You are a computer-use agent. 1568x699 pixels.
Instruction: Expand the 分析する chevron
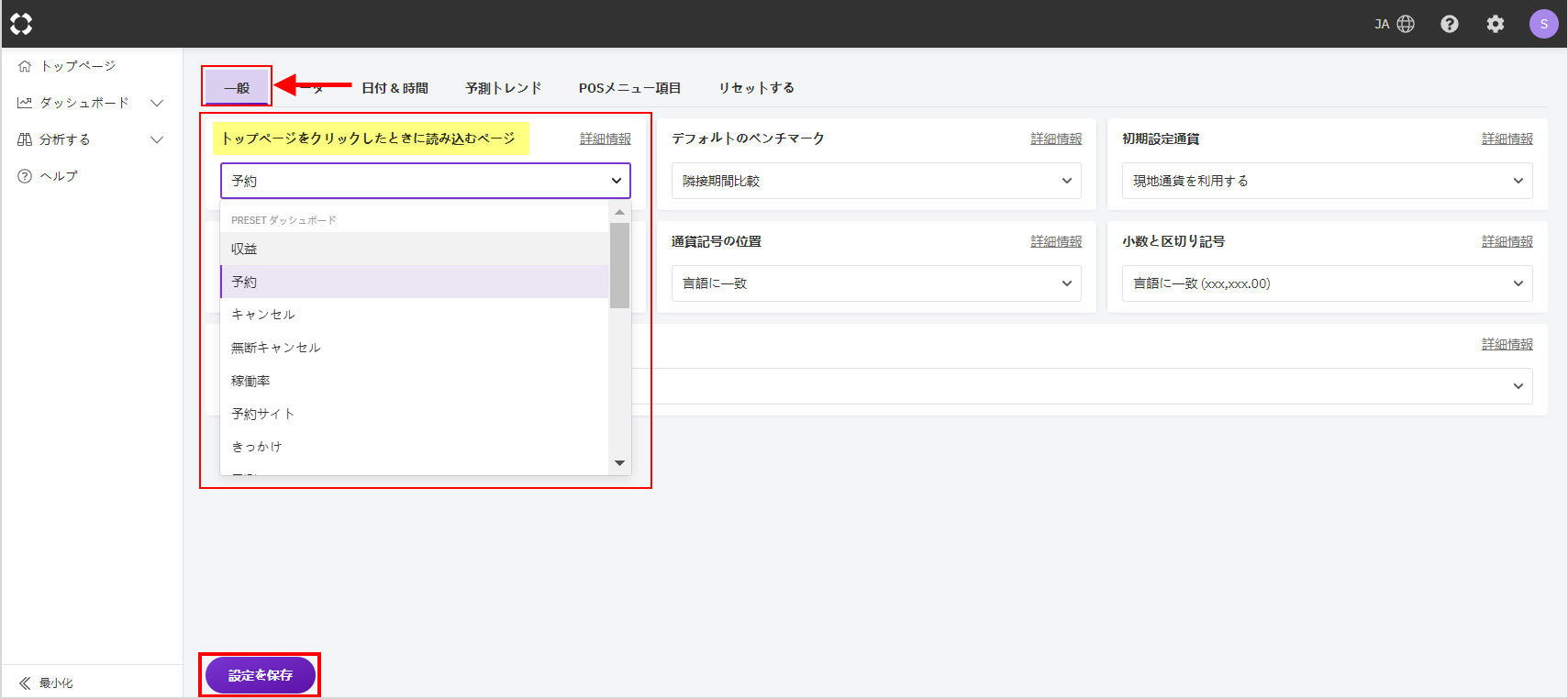(x=157, y=139)
